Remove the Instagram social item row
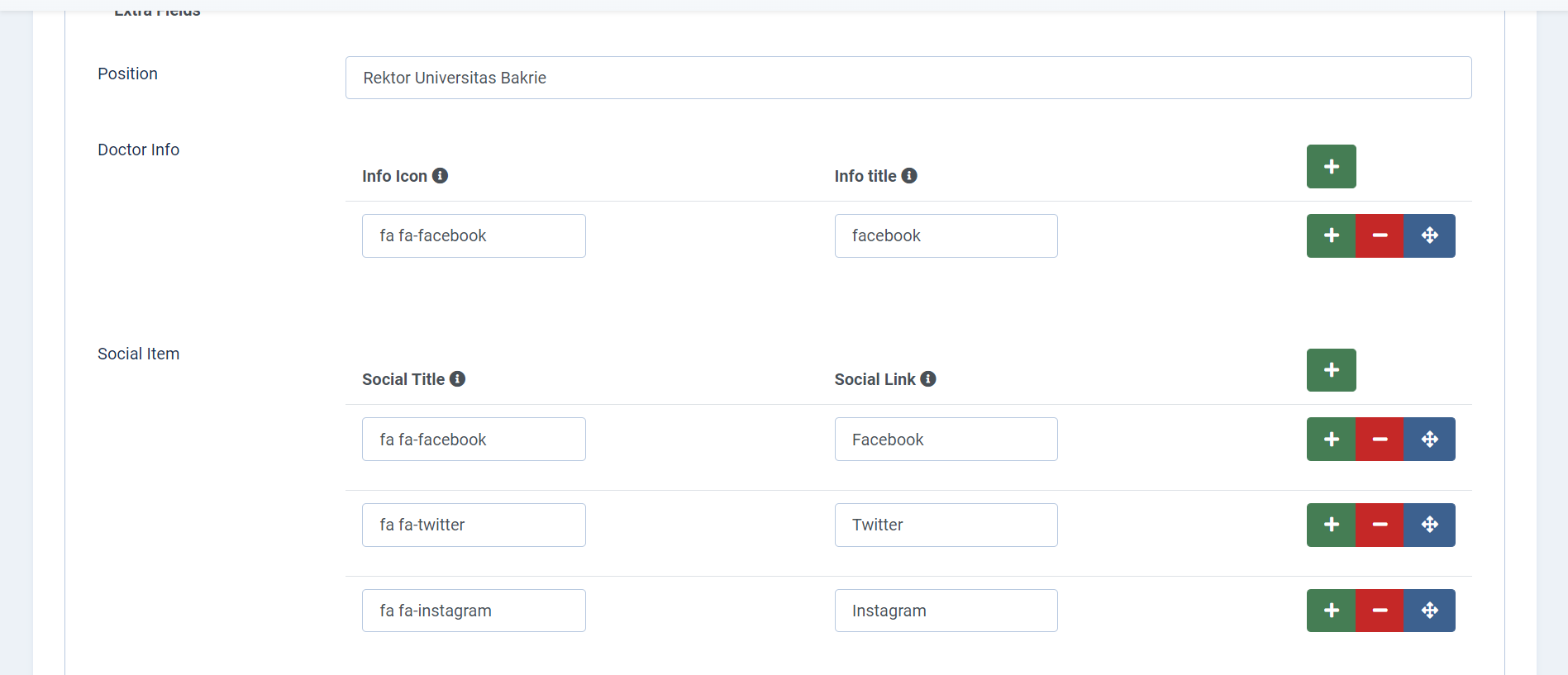The width and height of the screenshot is (1568, 675). 1380,611
